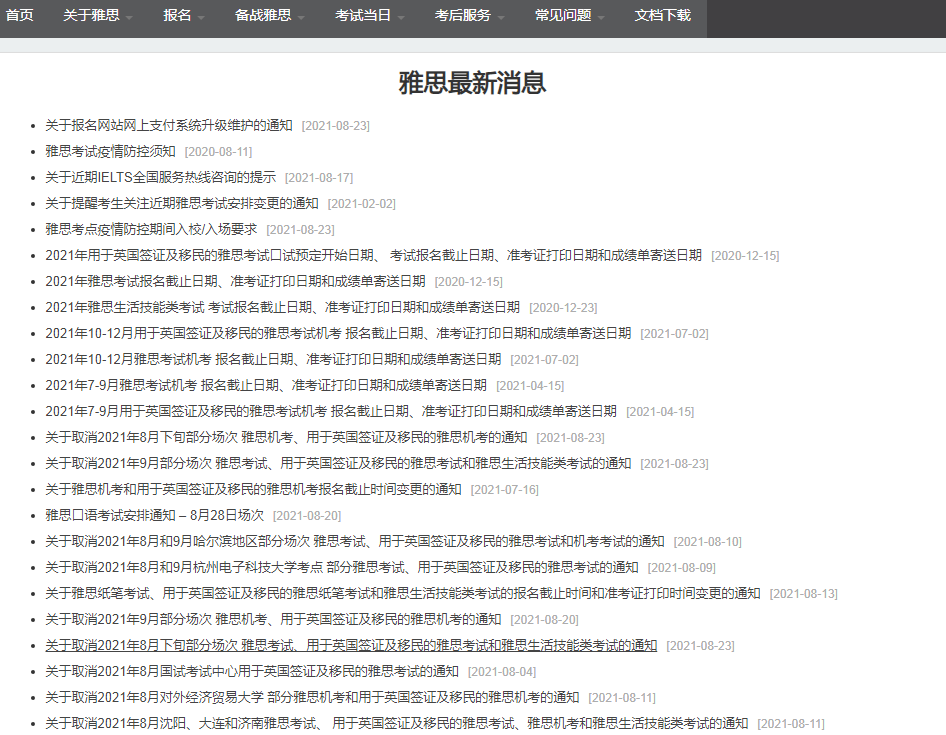Image resolution: width=946 pixels, height=735 pixels.
Task: Open 关于雅思机考报名截止时间变更的通知 link
Action: click(x=253, y=489)
